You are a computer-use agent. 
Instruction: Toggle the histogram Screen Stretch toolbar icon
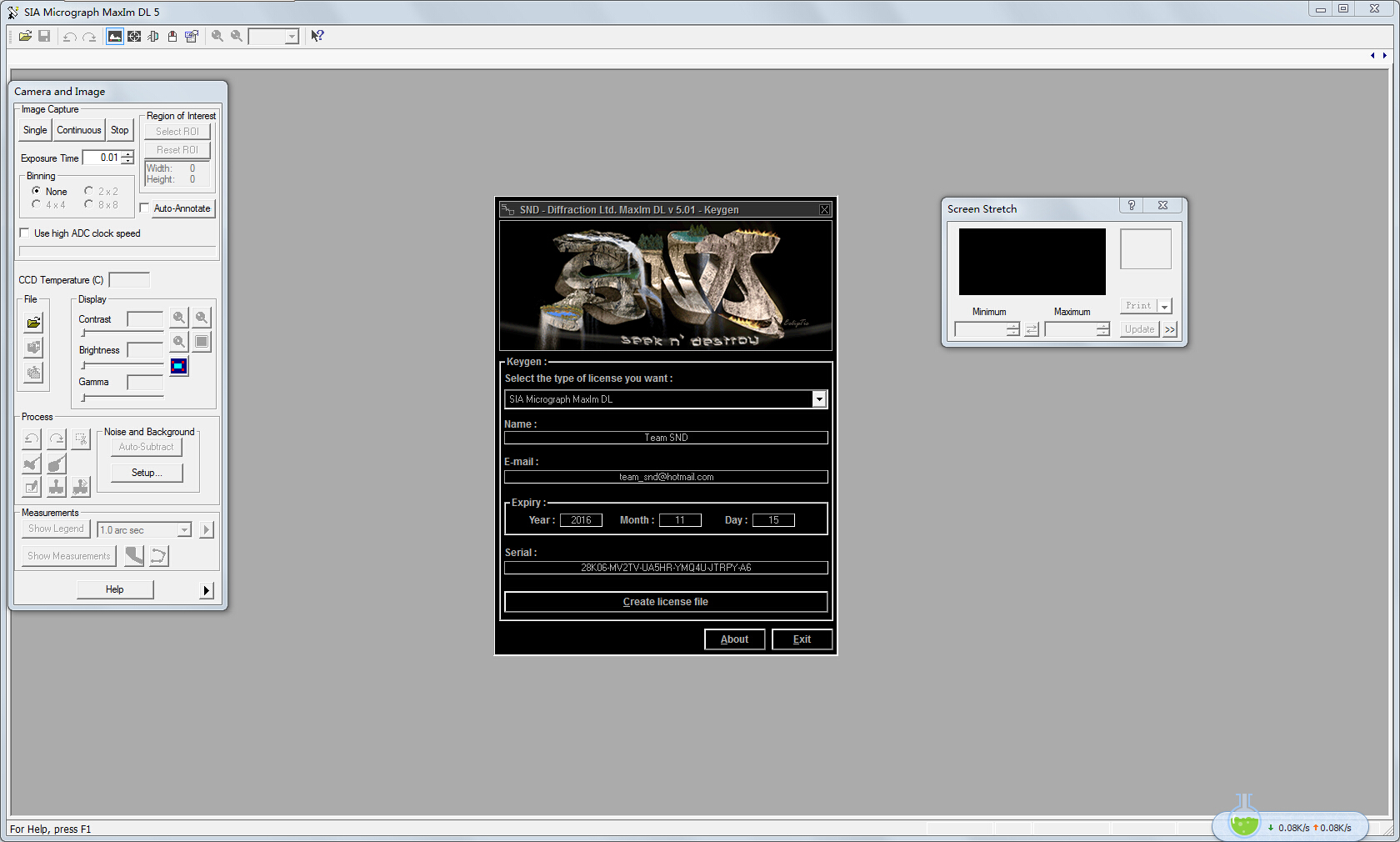point(115,37)
